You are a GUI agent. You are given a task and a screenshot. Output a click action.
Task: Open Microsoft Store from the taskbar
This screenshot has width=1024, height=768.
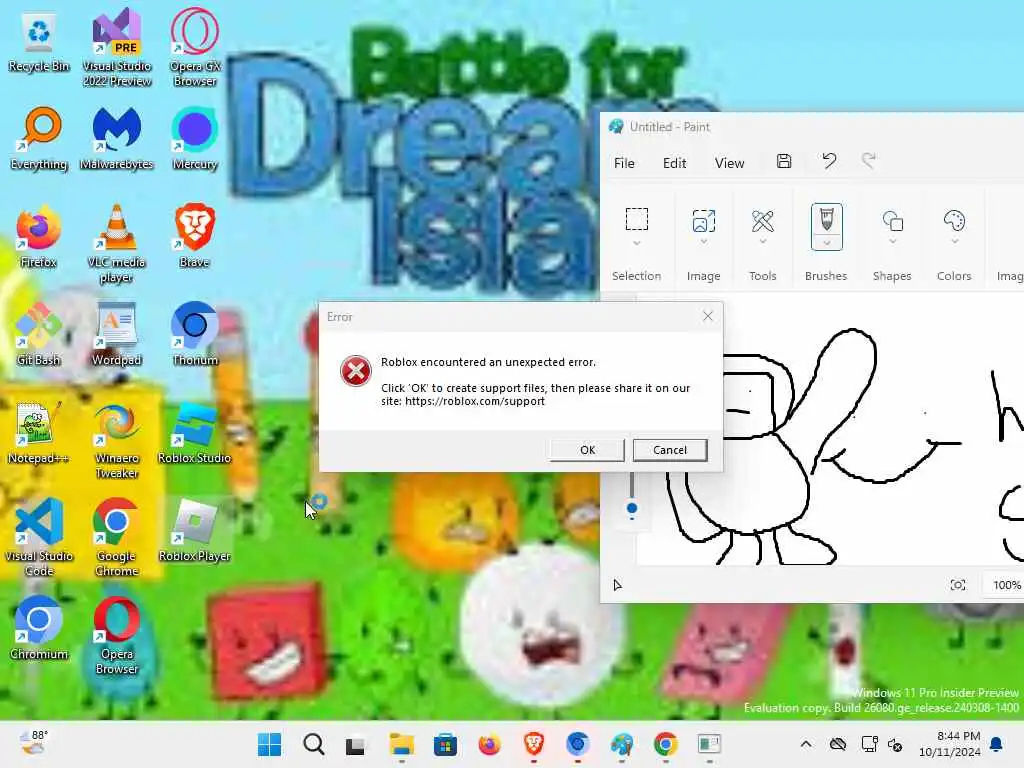445,745
